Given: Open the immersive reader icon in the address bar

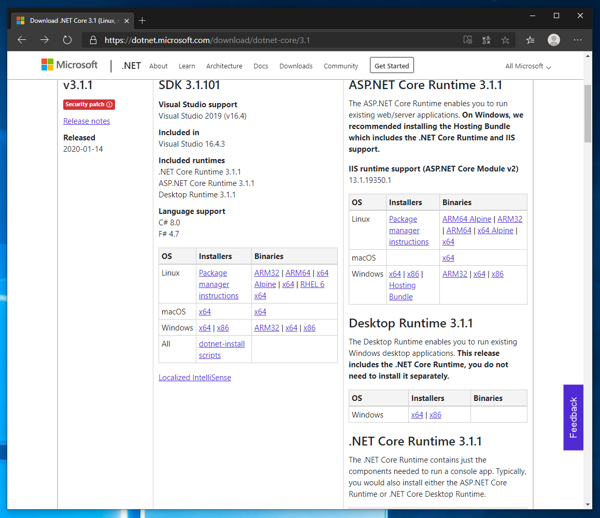Looking at the screenshot, I should coord(468,40).
